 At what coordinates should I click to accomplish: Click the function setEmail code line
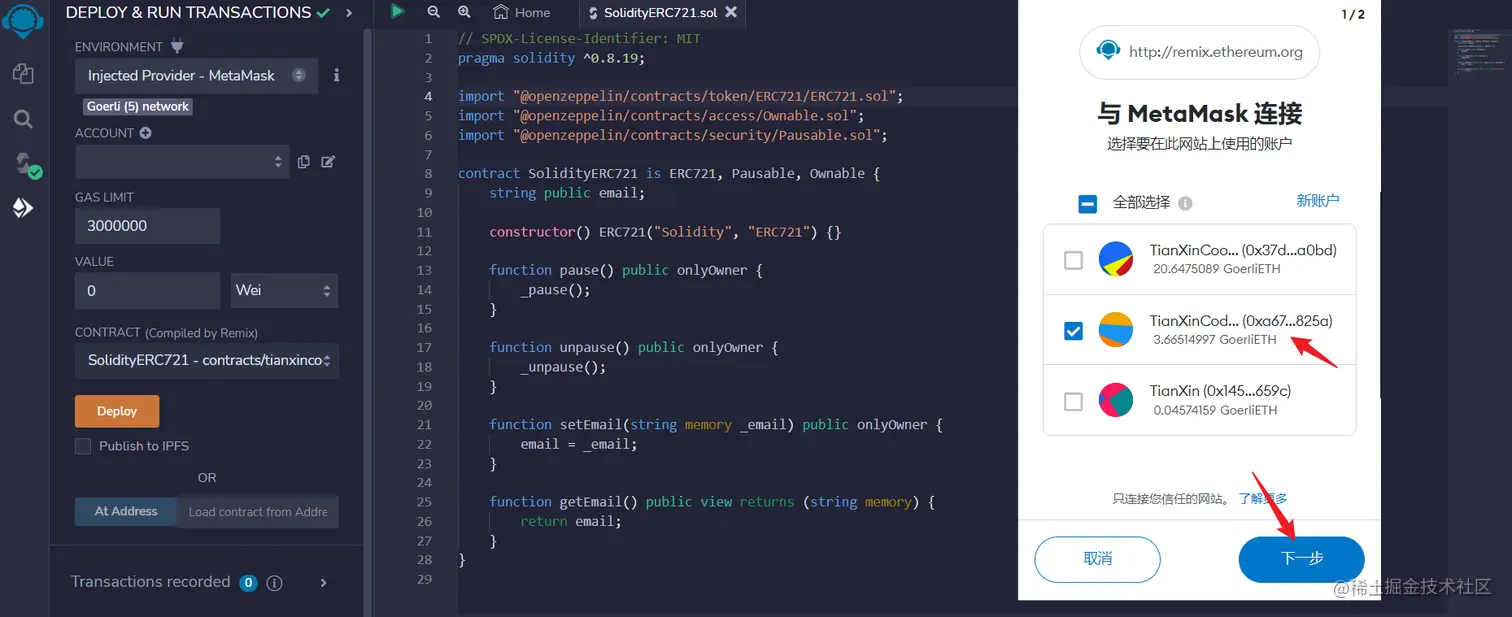click(715, 424)
